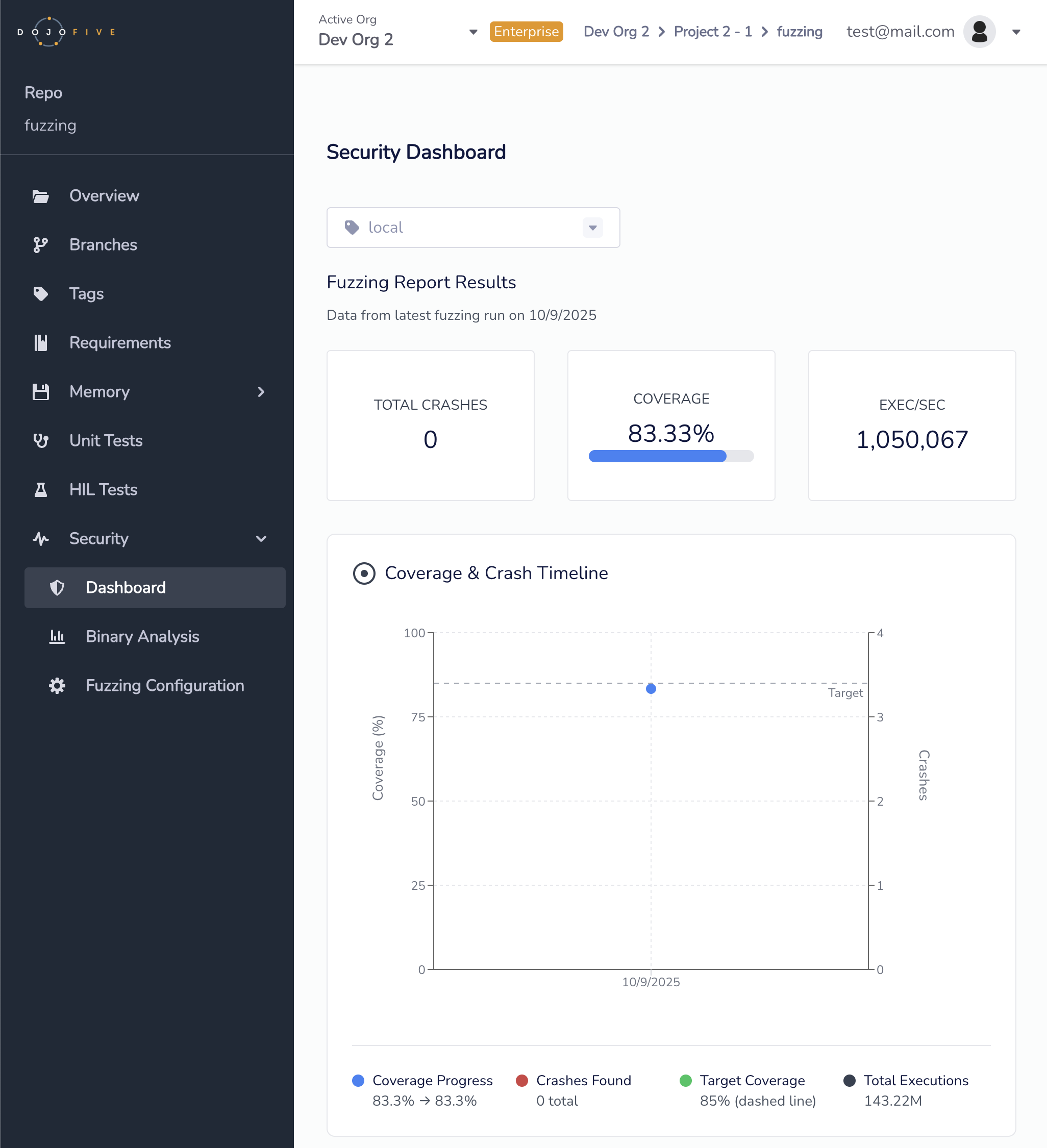The height and width of the screenshot is (1148, 1047).
Task: Click the user avatar icon
Action: [x=979, y=32]
